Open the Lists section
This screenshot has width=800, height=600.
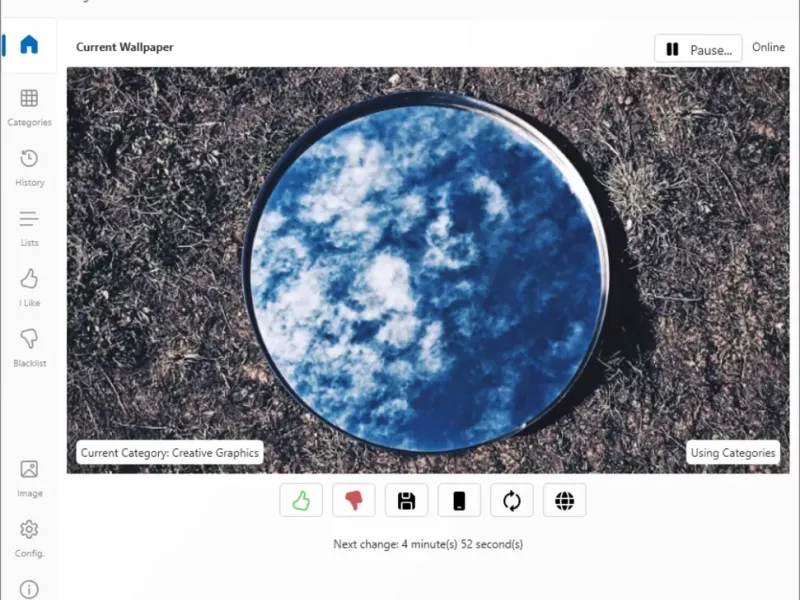tap(29, 228)
